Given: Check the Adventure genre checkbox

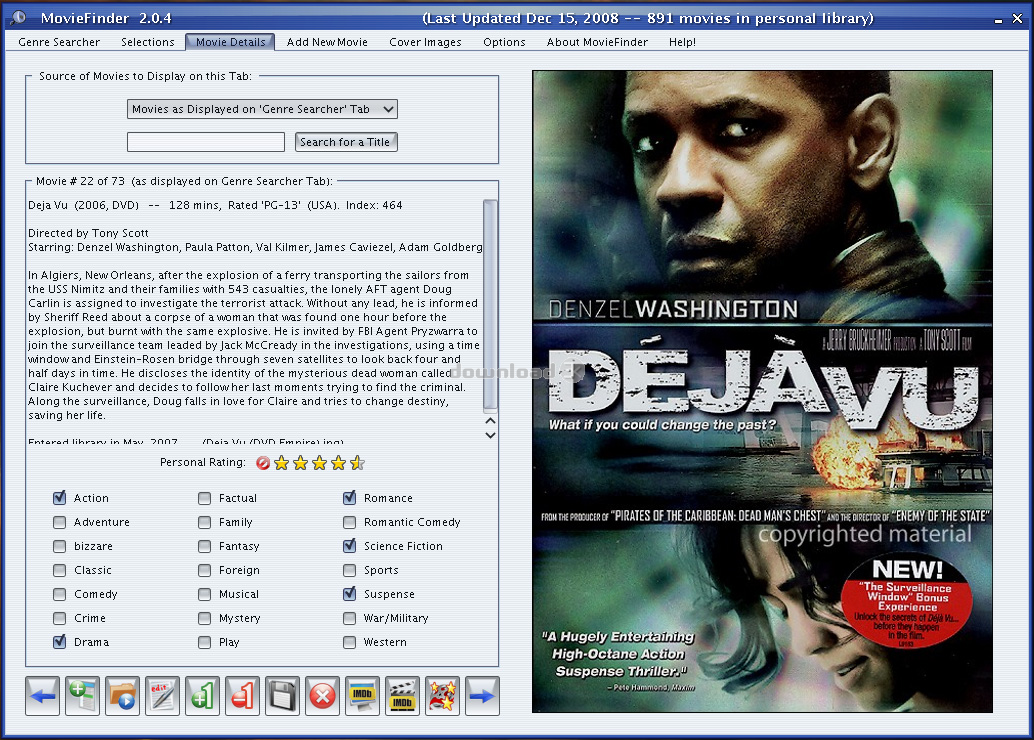Looking at the screenshot, I should pyautogui.click(x=59, y=522).
